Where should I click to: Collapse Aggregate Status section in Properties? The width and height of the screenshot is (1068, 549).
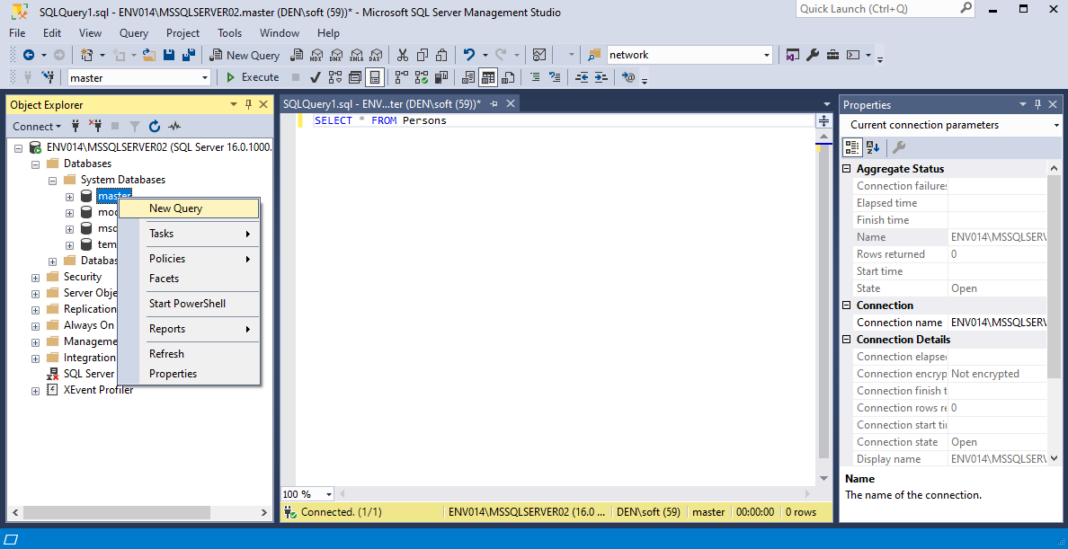tap(847, 169)
